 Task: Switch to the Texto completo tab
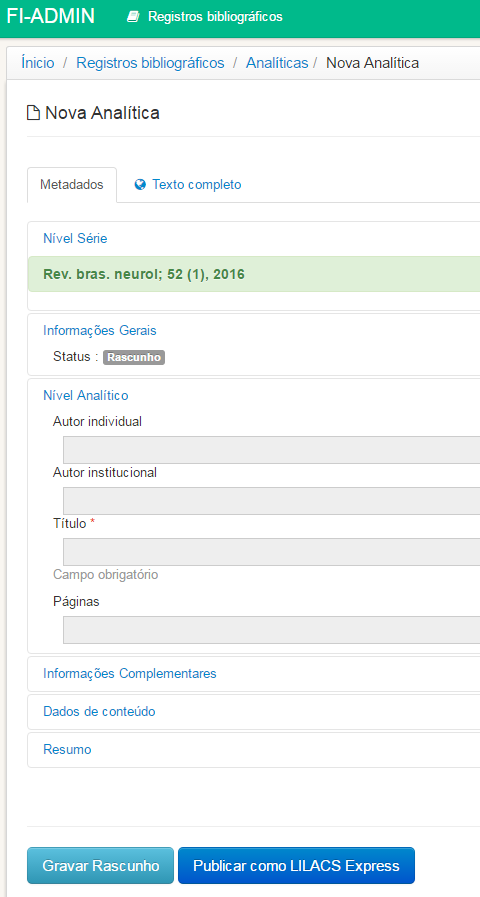click(188, 185)
